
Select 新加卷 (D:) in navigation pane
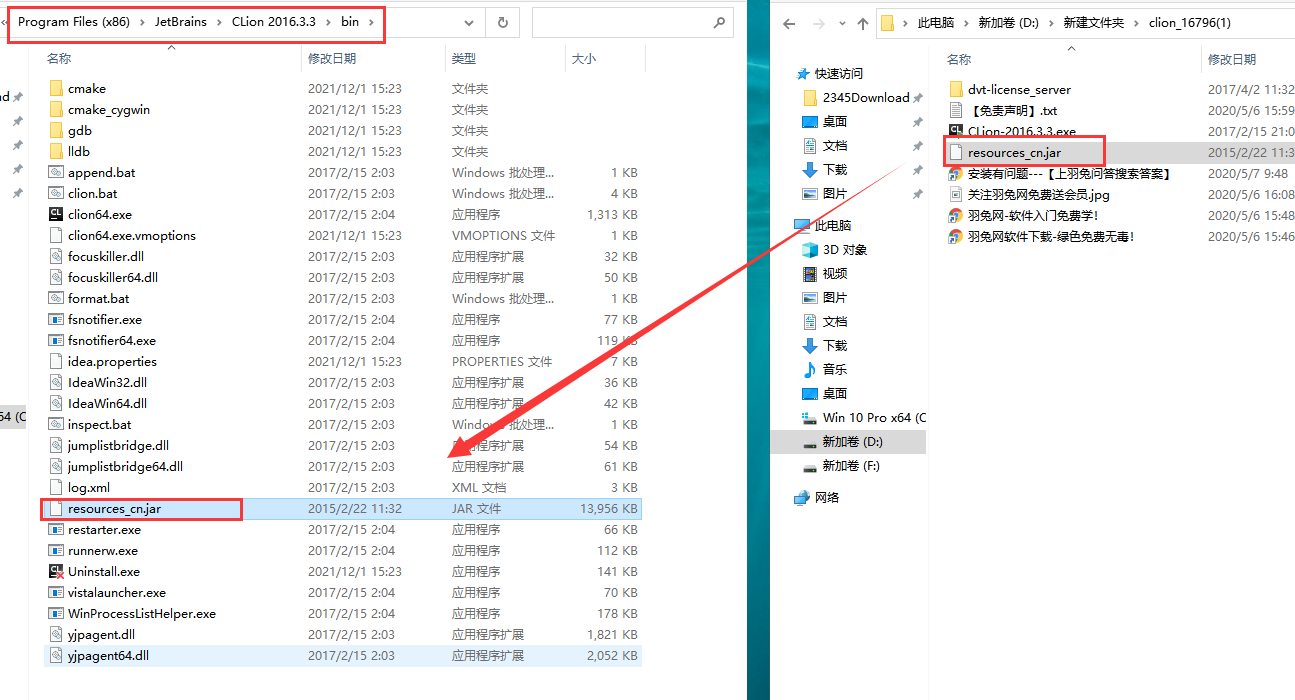pyautogui.click(x=852, y=442)
